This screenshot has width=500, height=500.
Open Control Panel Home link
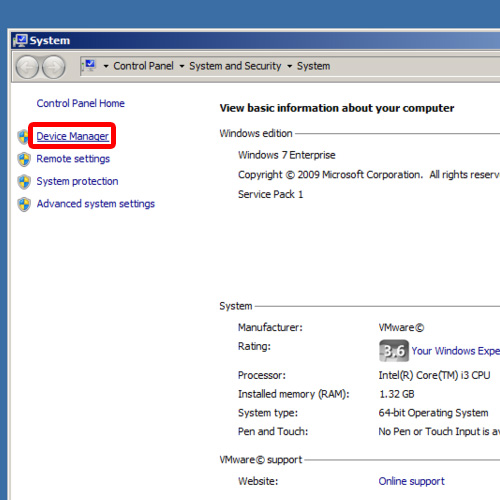(x=81, y=103)
